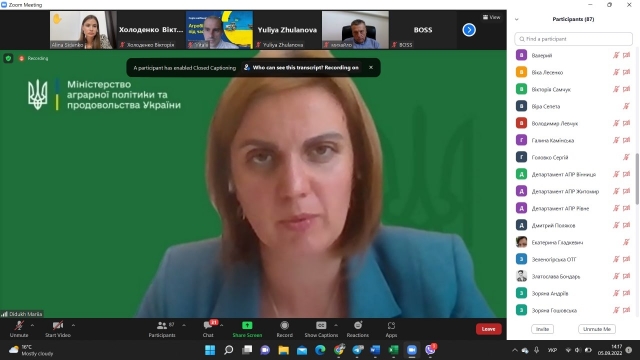This screenshot has height=360, width=640.
Task: Select the BOSS participant tile
Action: 423,30
